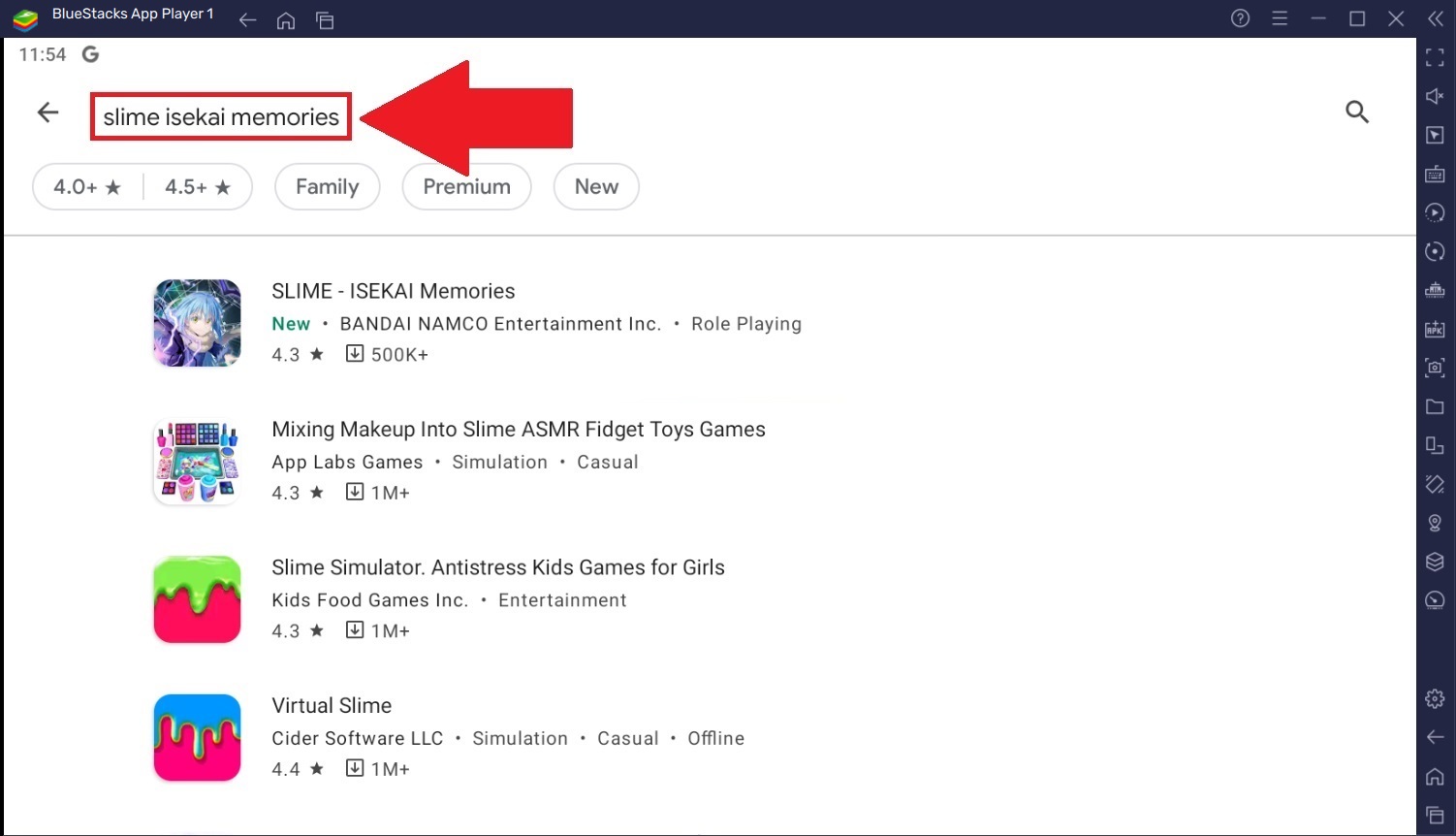The image size is (1456, 836).
Task: Click the sidebar play-circle macro icon
Action: (x=1436, y=212)
